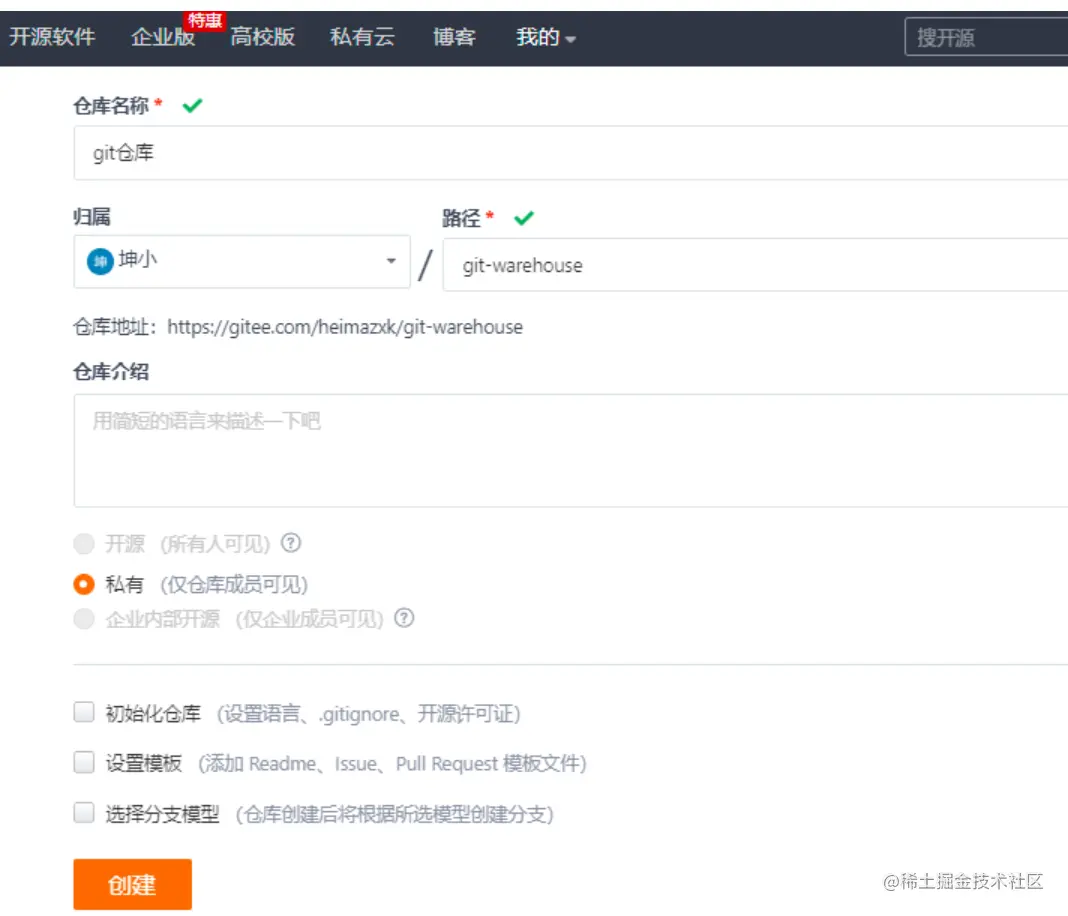Click the 仓库介绍 description text area
Image resolution: width=1068 pixels, height=916 pixels.
(x=571, y=451)
